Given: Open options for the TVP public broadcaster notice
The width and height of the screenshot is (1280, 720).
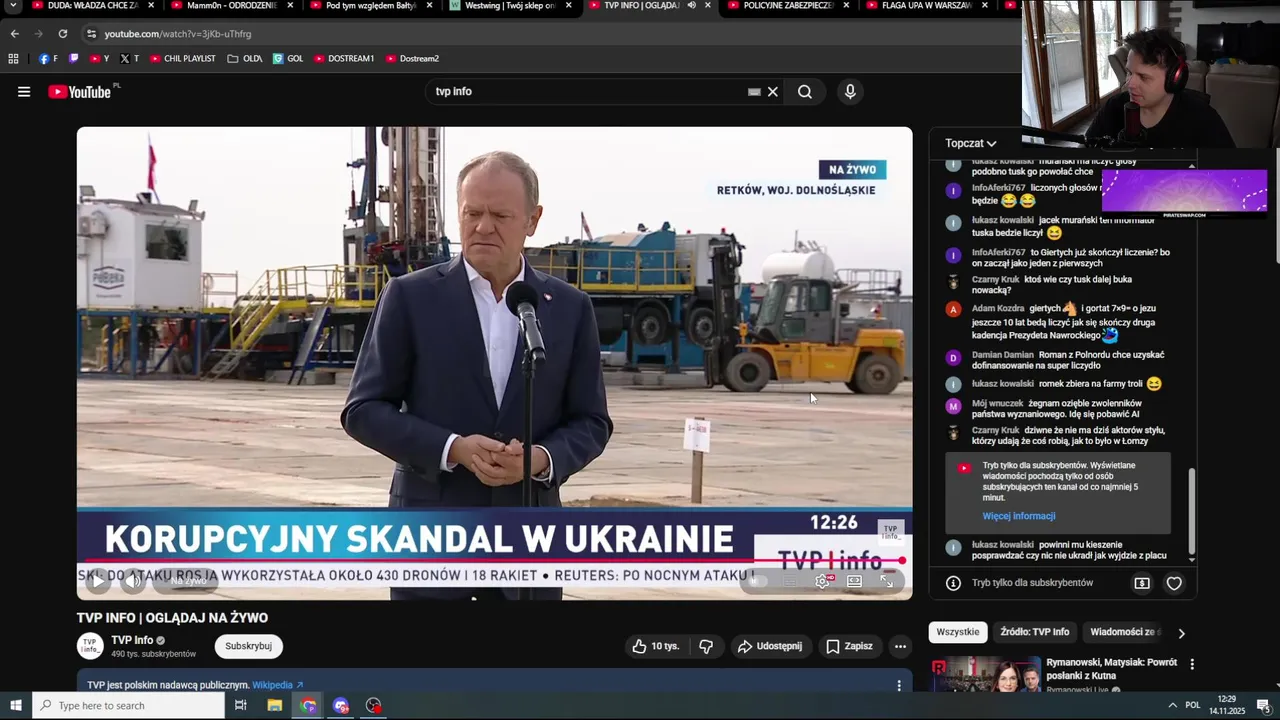Looking at the screenshot, I should [x=898, y=685].
